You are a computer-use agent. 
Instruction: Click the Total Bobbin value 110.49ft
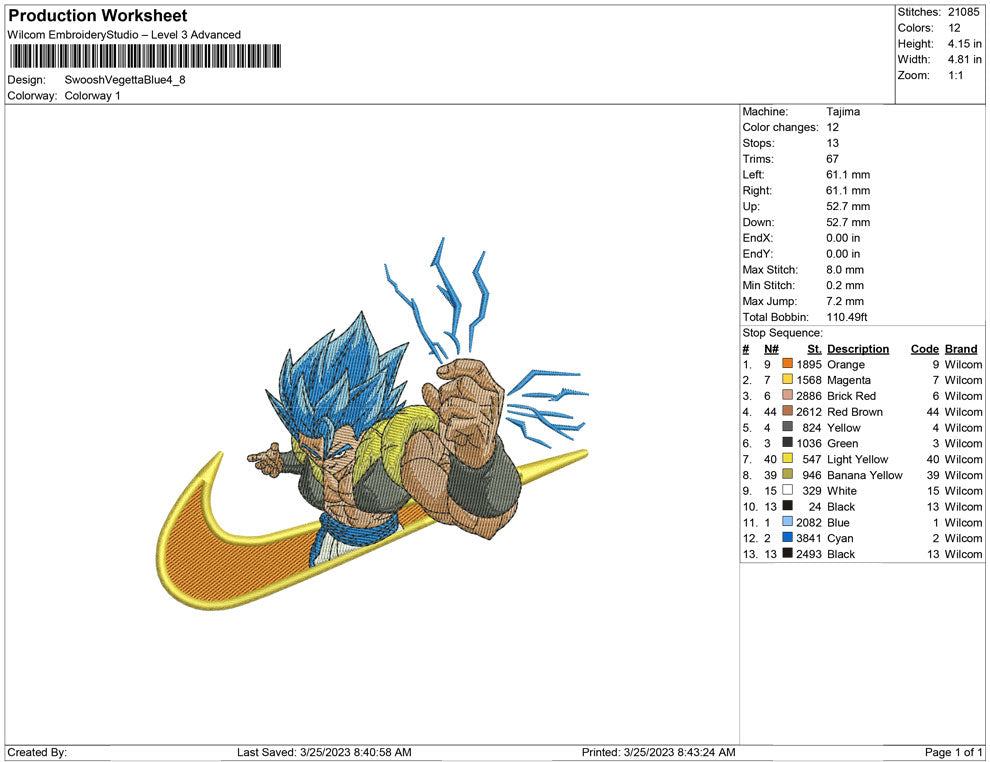847,317
